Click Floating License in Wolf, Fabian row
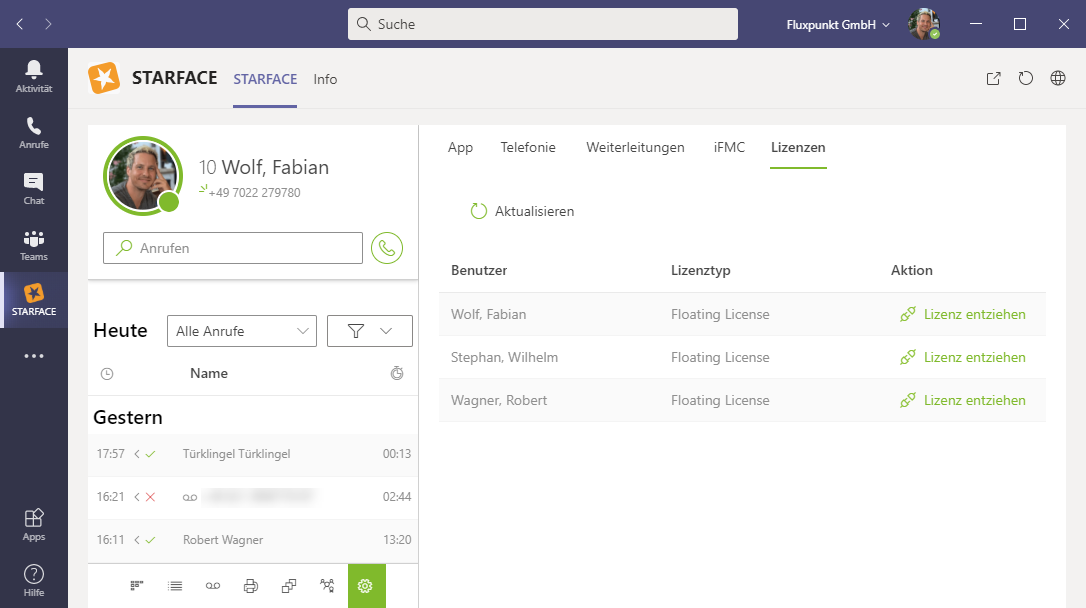Screen dimensions: 1086x608 pos(720,314)
